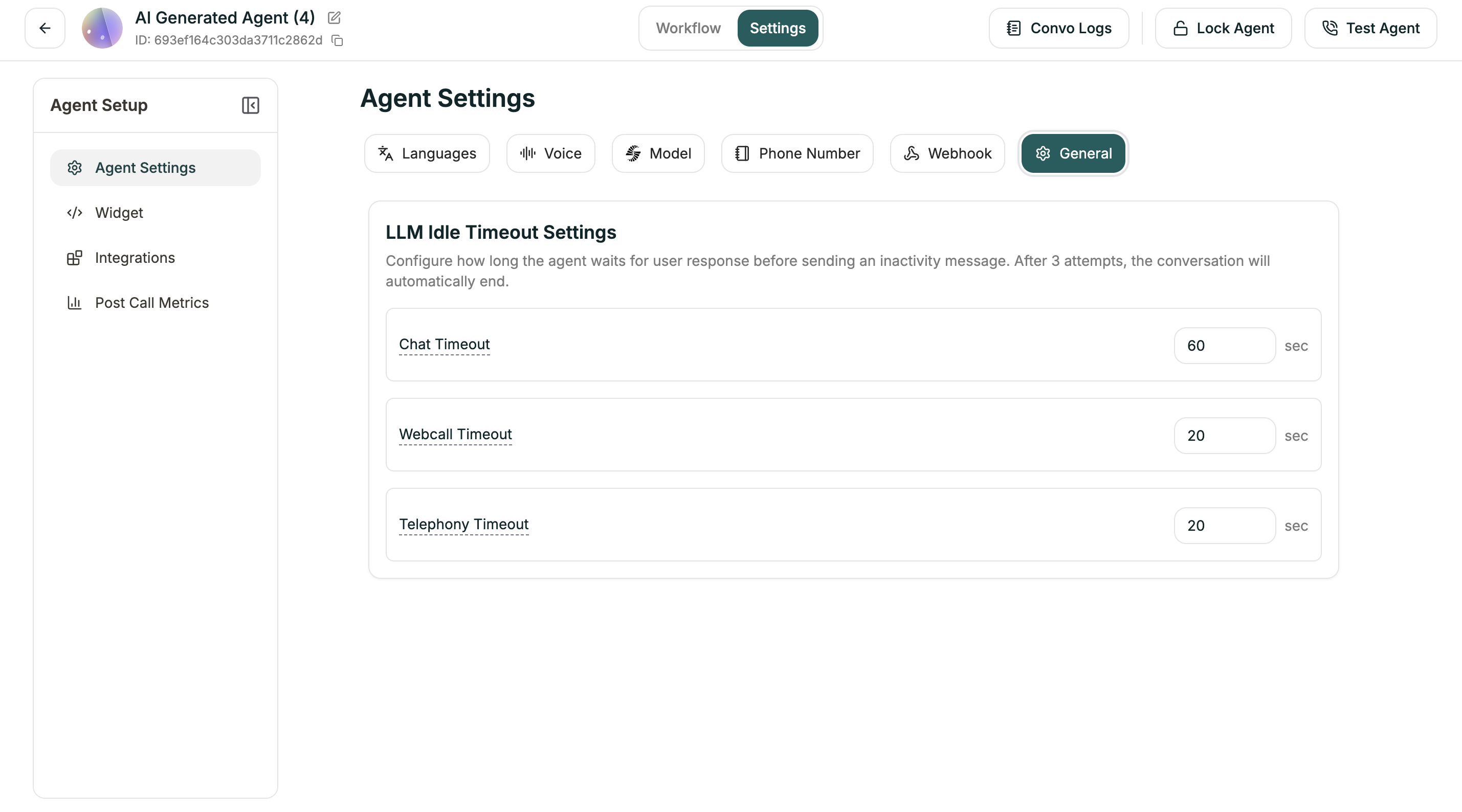Switch to the Model tab

658,153
